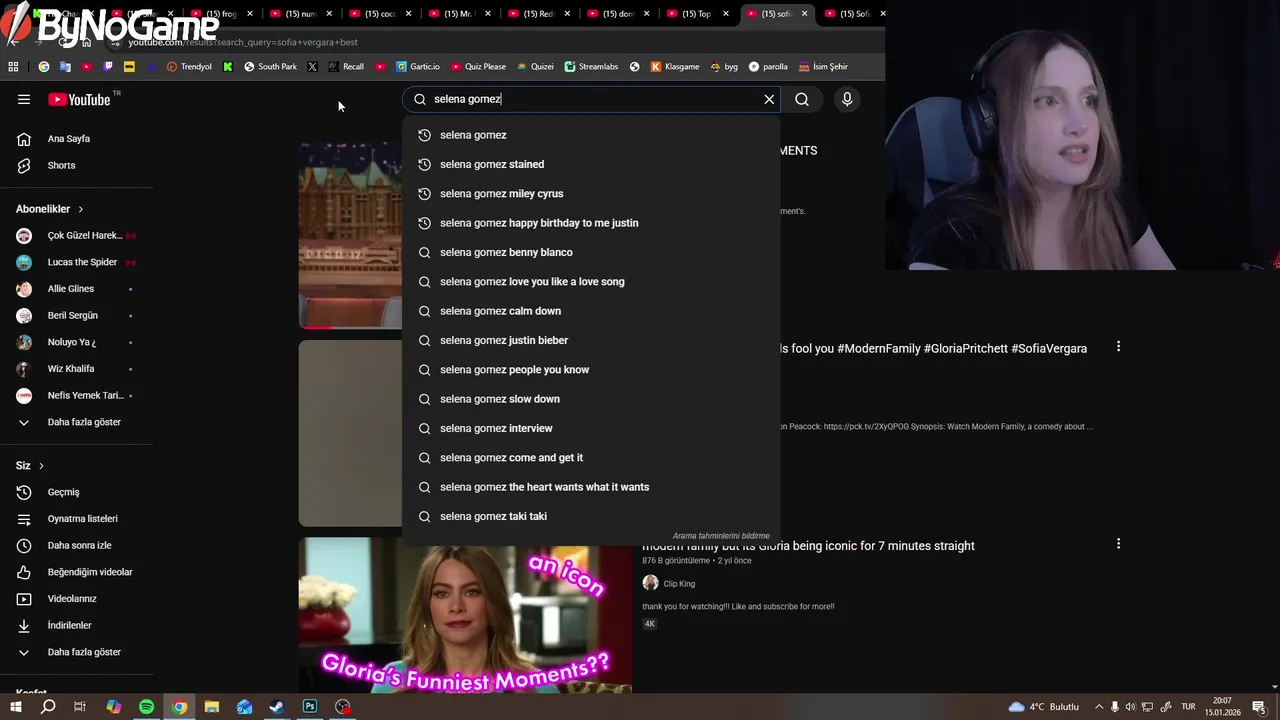Viewport: 1280px width, 720px height.
Task: Open Clip King channel link
Action: click(x=679, y=584)
